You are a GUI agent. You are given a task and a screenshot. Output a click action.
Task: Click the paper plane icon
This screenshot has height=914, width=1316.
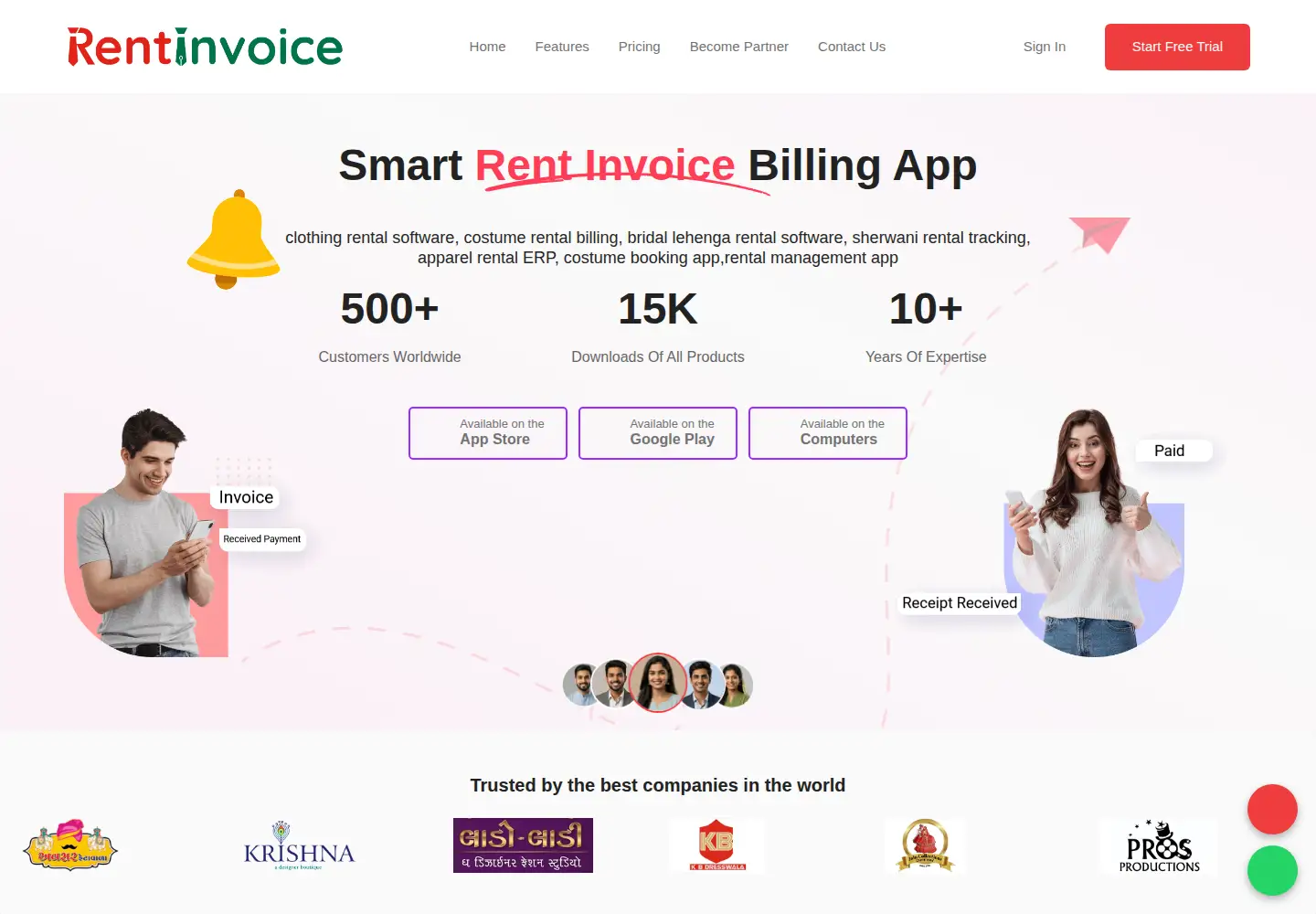point(1100,234)
